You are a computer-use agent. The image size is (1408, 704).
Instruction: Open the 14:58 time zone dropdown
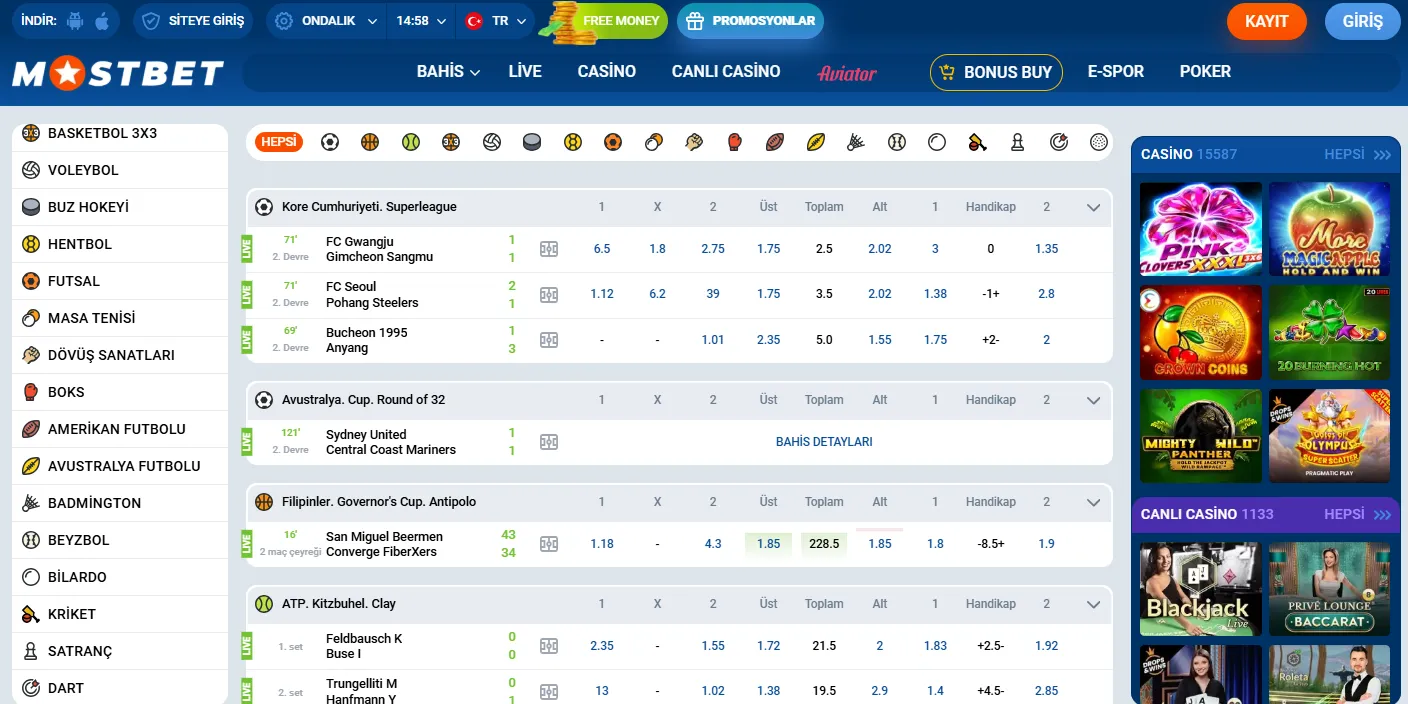tap(420, 21)
